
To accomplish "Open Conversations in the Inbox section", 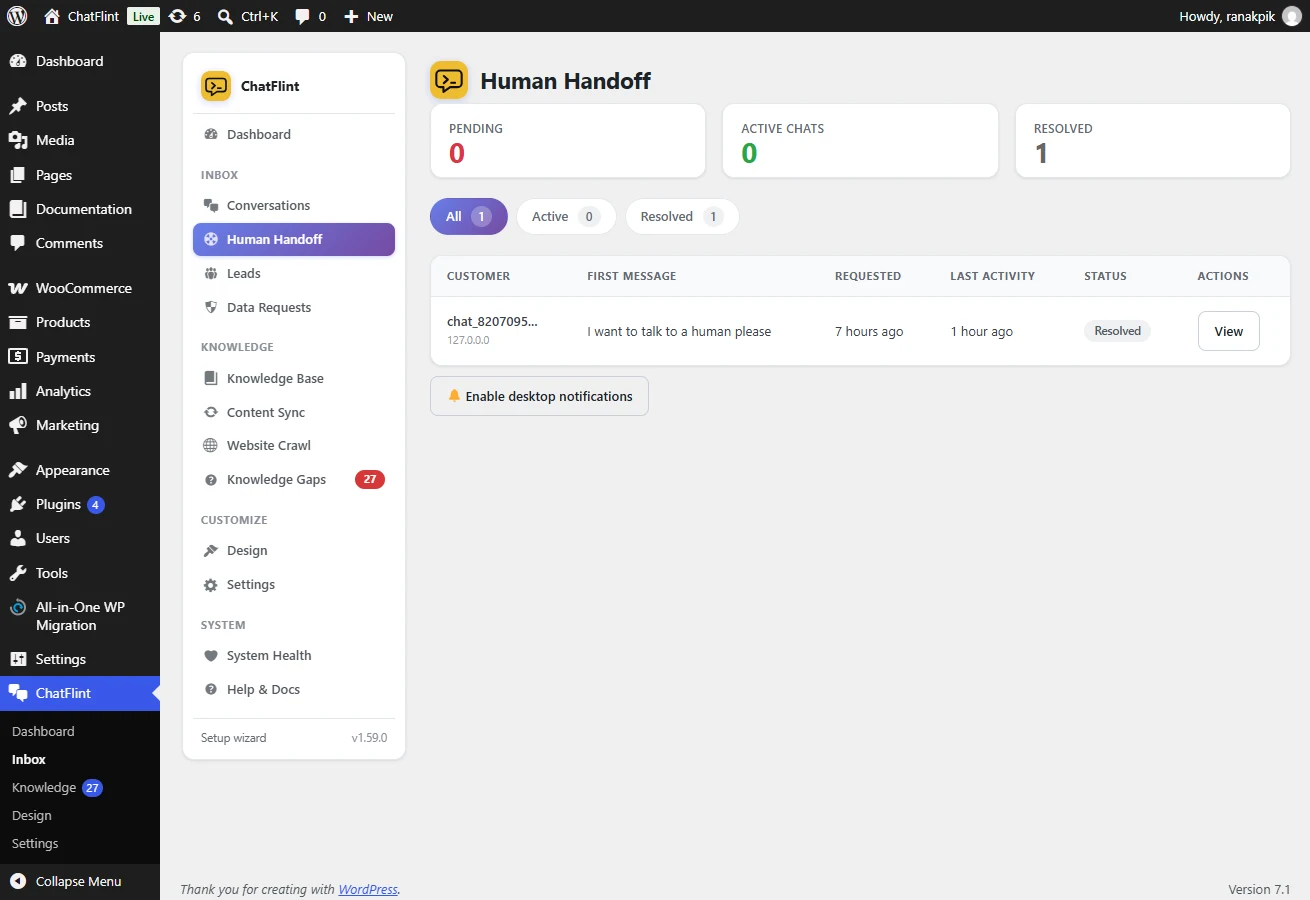I will pyautogui.click(x=294, y=205).
